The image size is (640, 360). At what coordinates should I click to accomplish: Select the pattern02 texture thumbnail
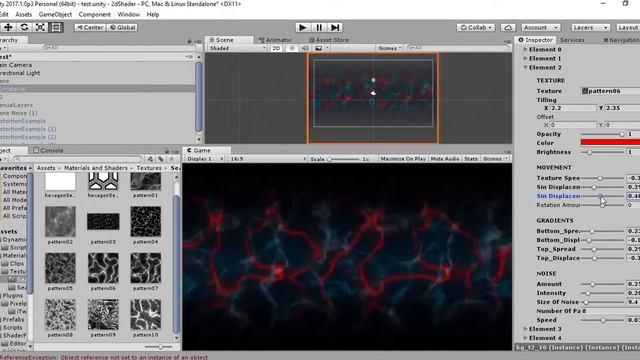[x=60, y=222]
